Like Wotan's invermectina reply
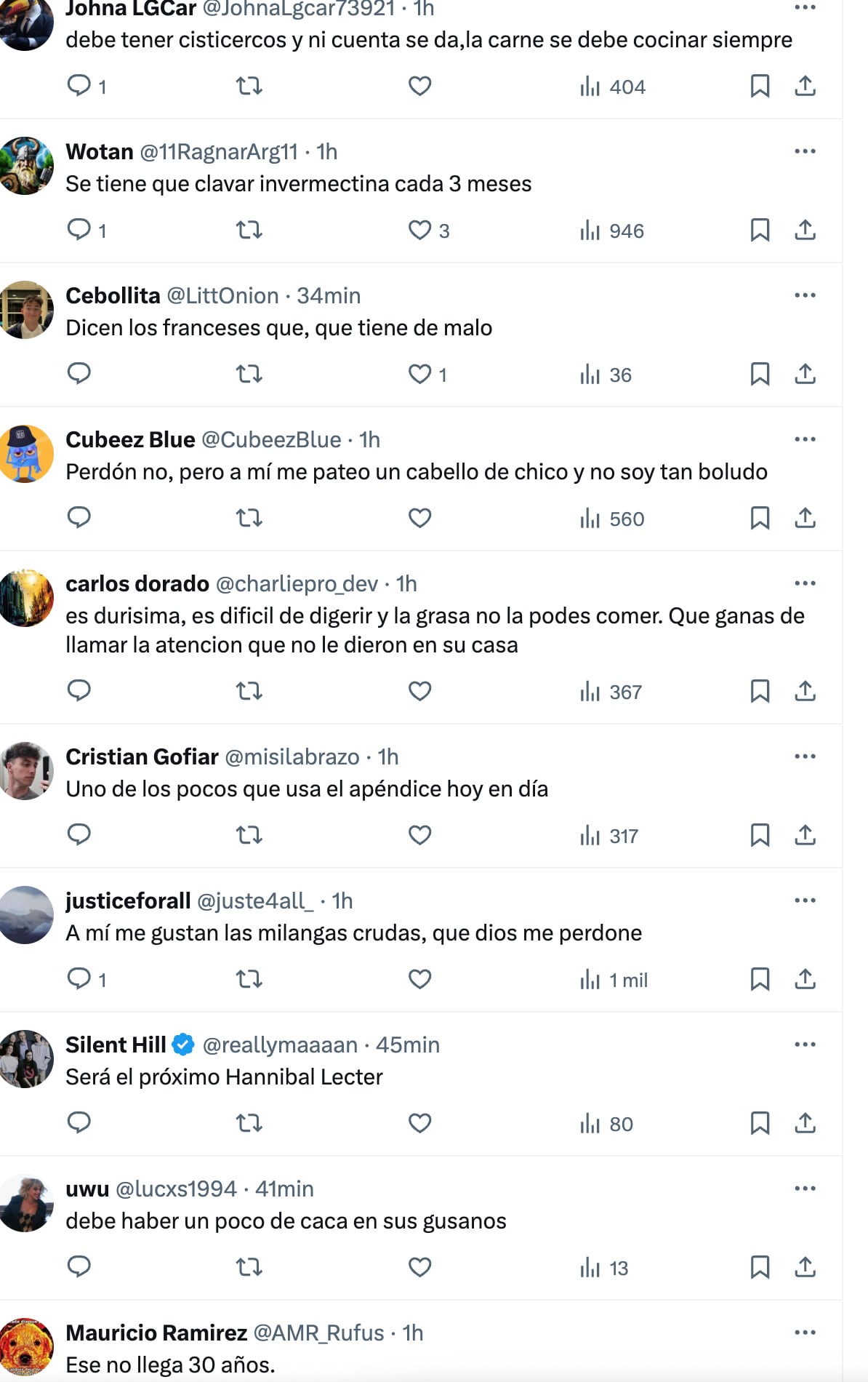The width and height of the screenshot is (868, 1382). [x=420, y=231]
